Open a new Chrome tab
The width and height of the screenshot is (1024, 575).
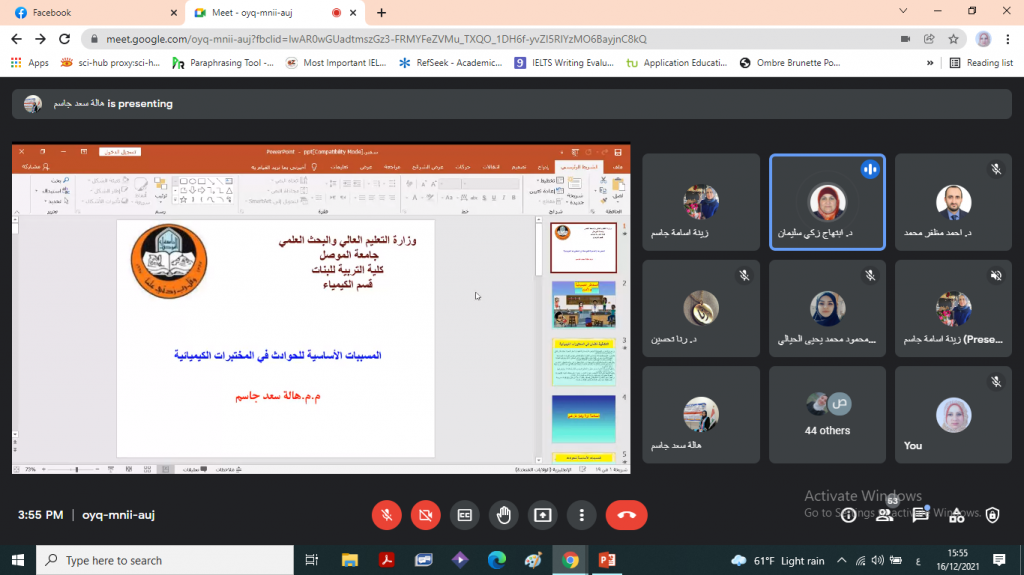381,12
